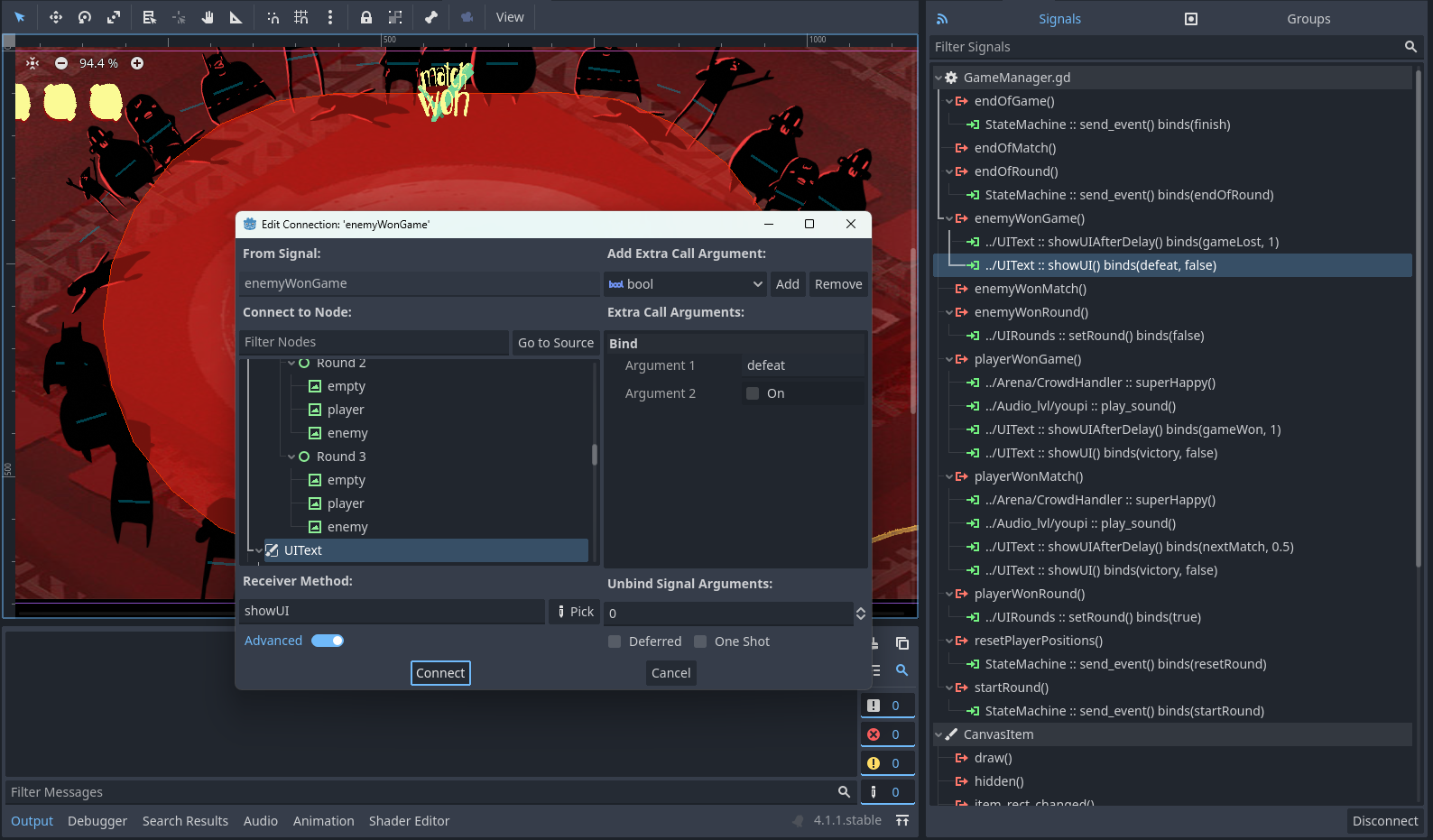Open the View menu in the toolbar
The height and width of the screenshot is (840, 1433).
(x=510, y=17)
